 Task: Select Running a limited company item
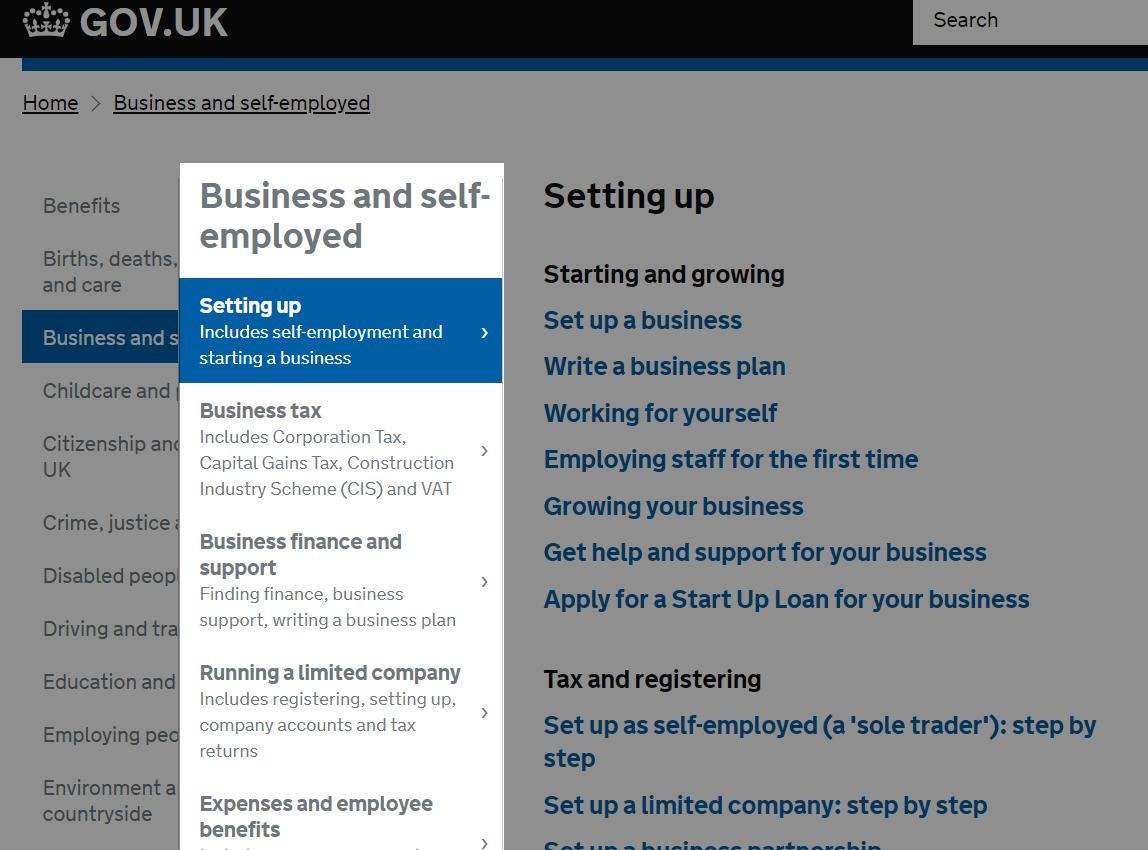point(330,673)
